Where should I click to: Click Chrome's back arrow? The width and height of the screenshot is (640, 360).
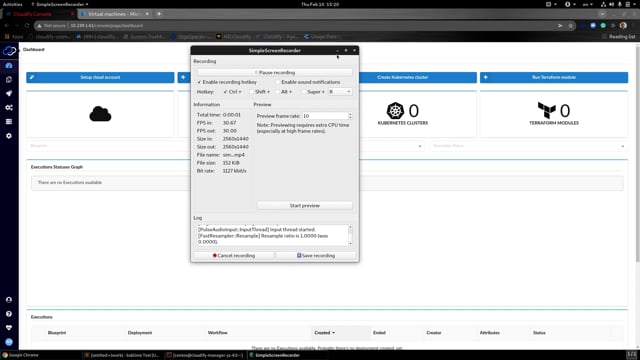click(x=7, y=25)
